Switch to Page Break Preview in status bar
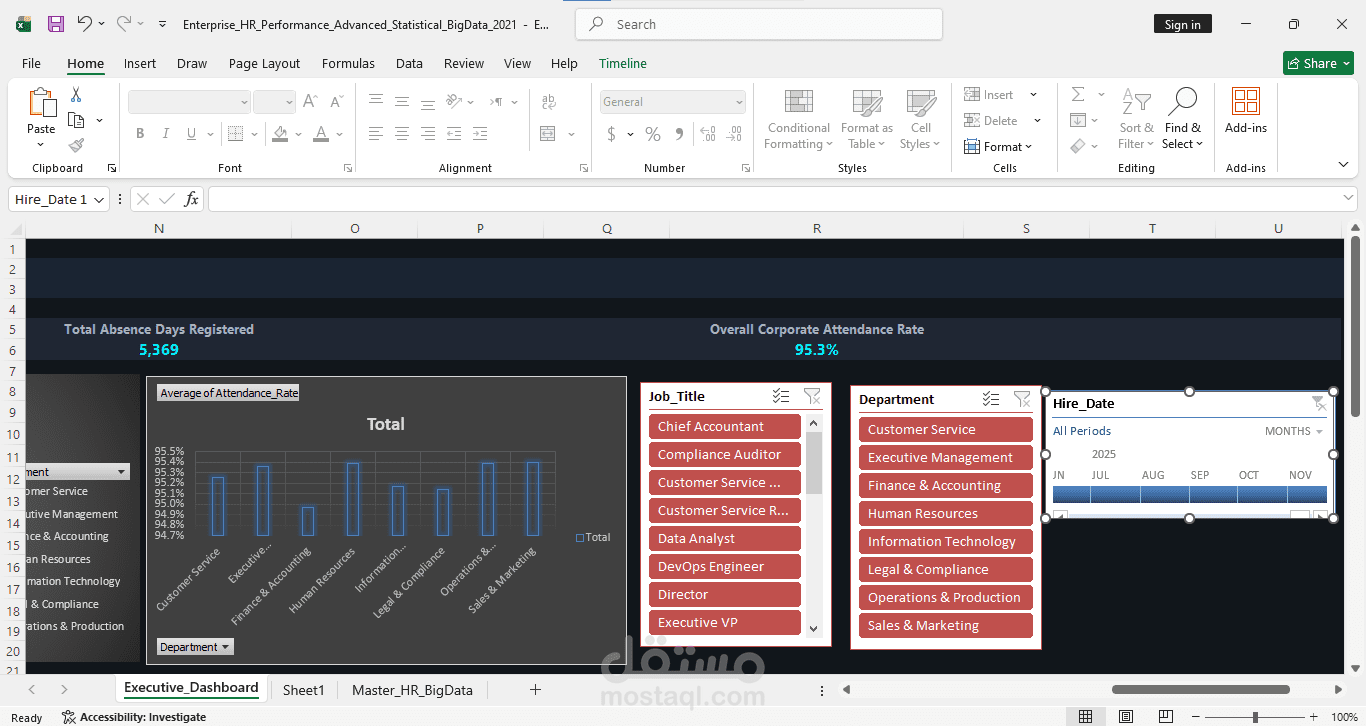 [1166, 717]
